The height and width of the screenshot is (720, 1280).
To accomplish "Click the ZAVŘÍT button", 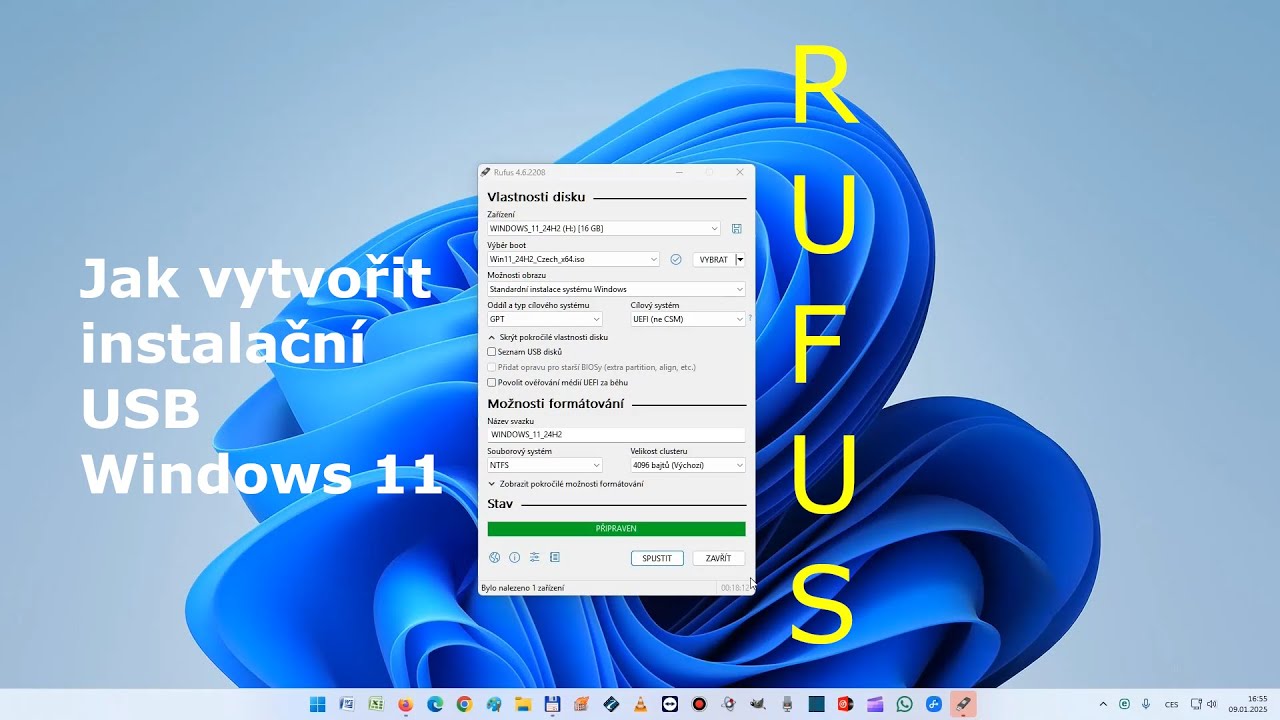I will pyautogui.click(x=718, y=558).
